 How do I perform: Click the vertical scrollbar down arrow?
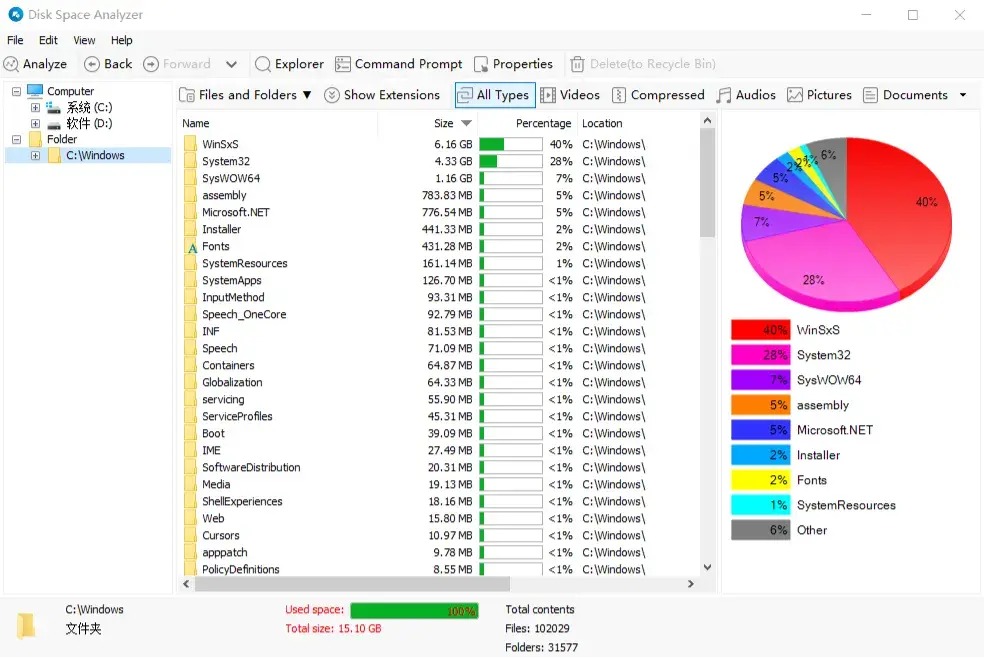[x=707, y=567]
